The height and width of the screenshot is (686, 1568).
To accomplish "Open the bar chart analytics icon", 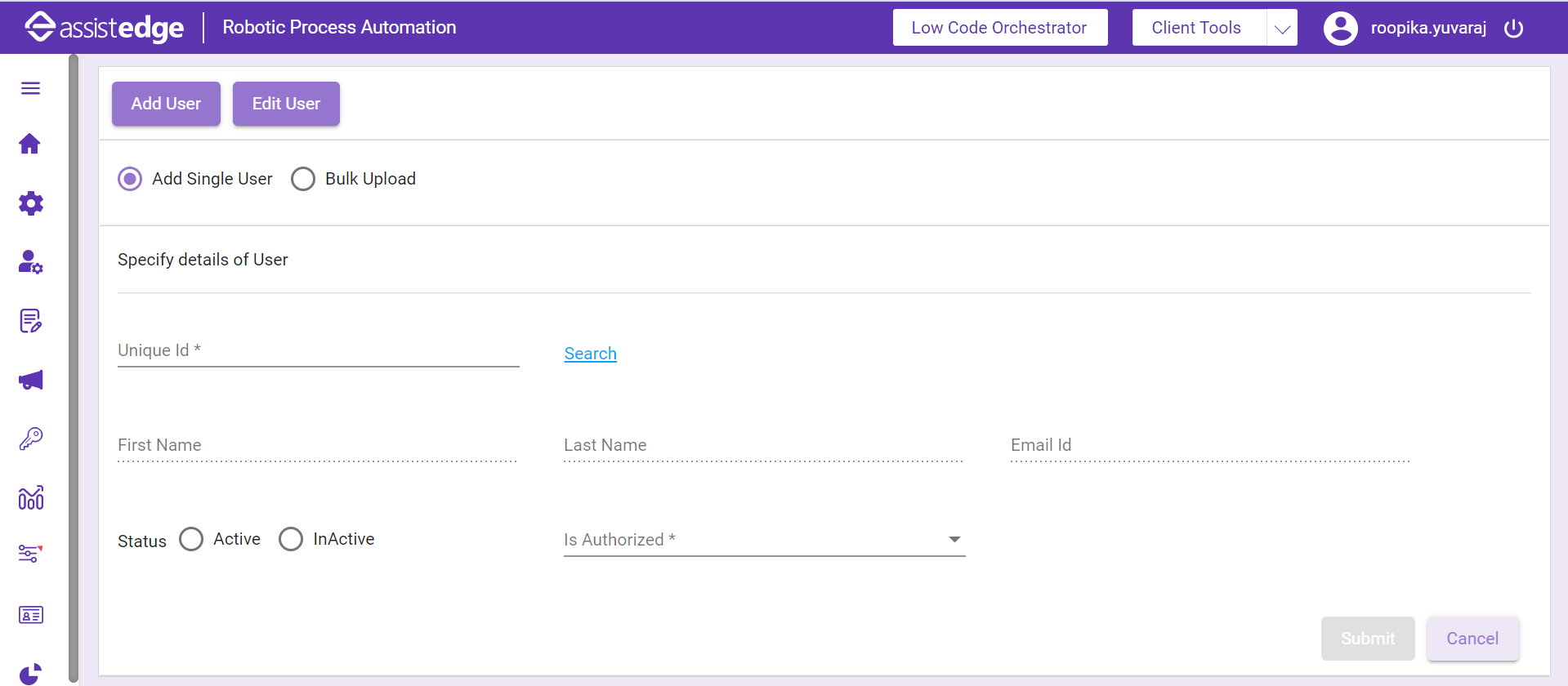I will click(x=30, y=497).
